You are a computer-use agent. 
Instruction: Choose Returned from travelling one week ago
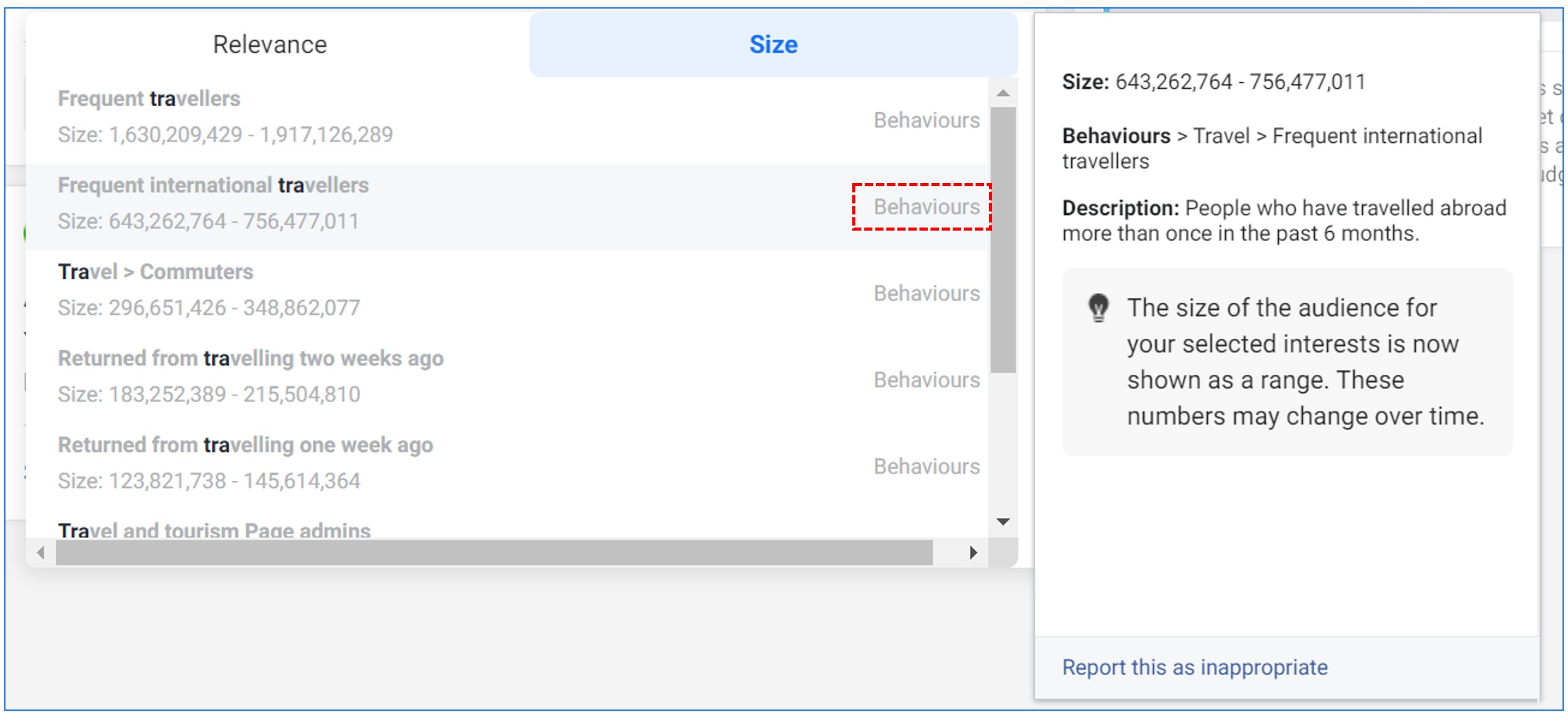pyautogui.click(x=245, y=445)
